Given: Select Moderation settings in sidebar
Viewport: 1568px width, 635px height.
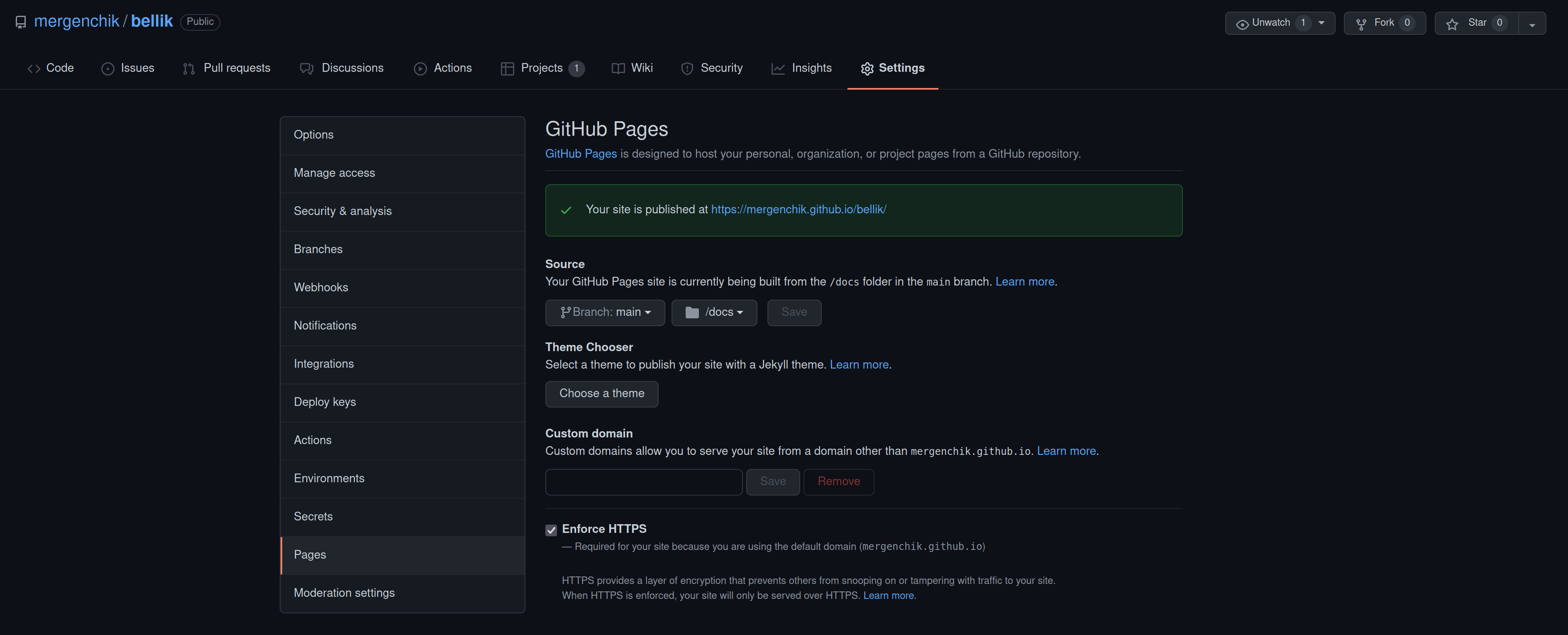Looking at the screenshot, I should [x=402, y=593].
